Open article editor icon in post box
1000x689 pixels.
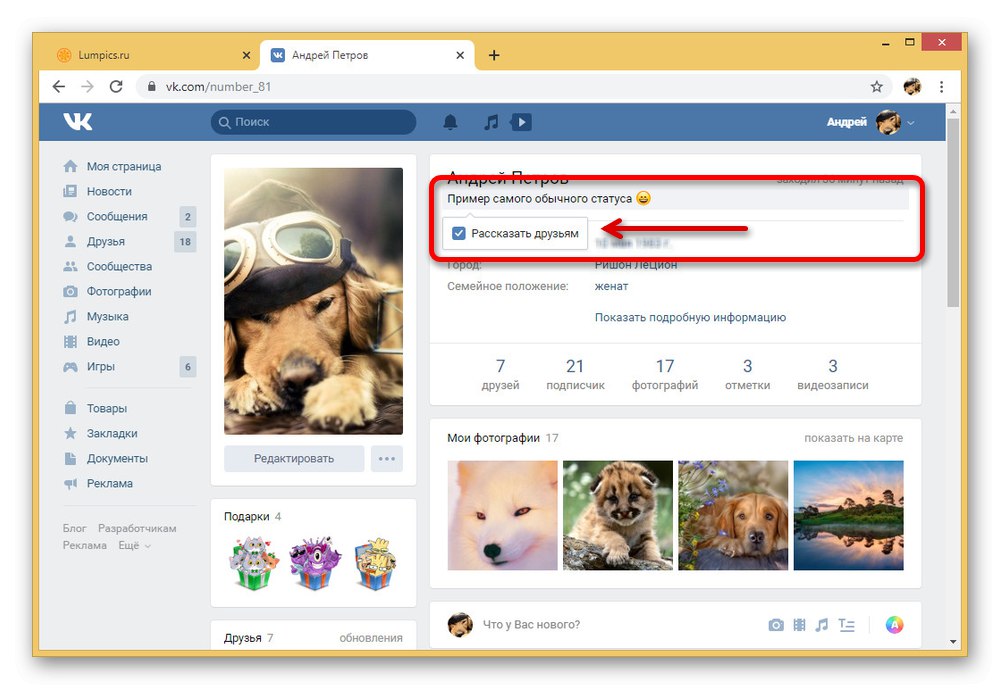click(846, 625)
